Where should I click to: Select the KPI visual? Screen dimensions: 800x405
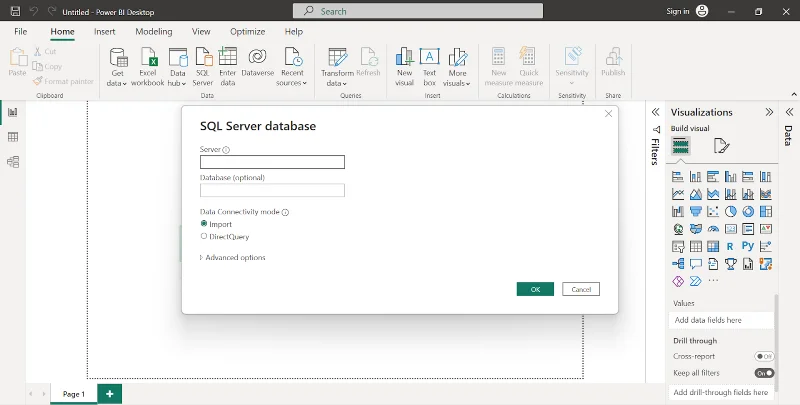click(x=765, y=229)
